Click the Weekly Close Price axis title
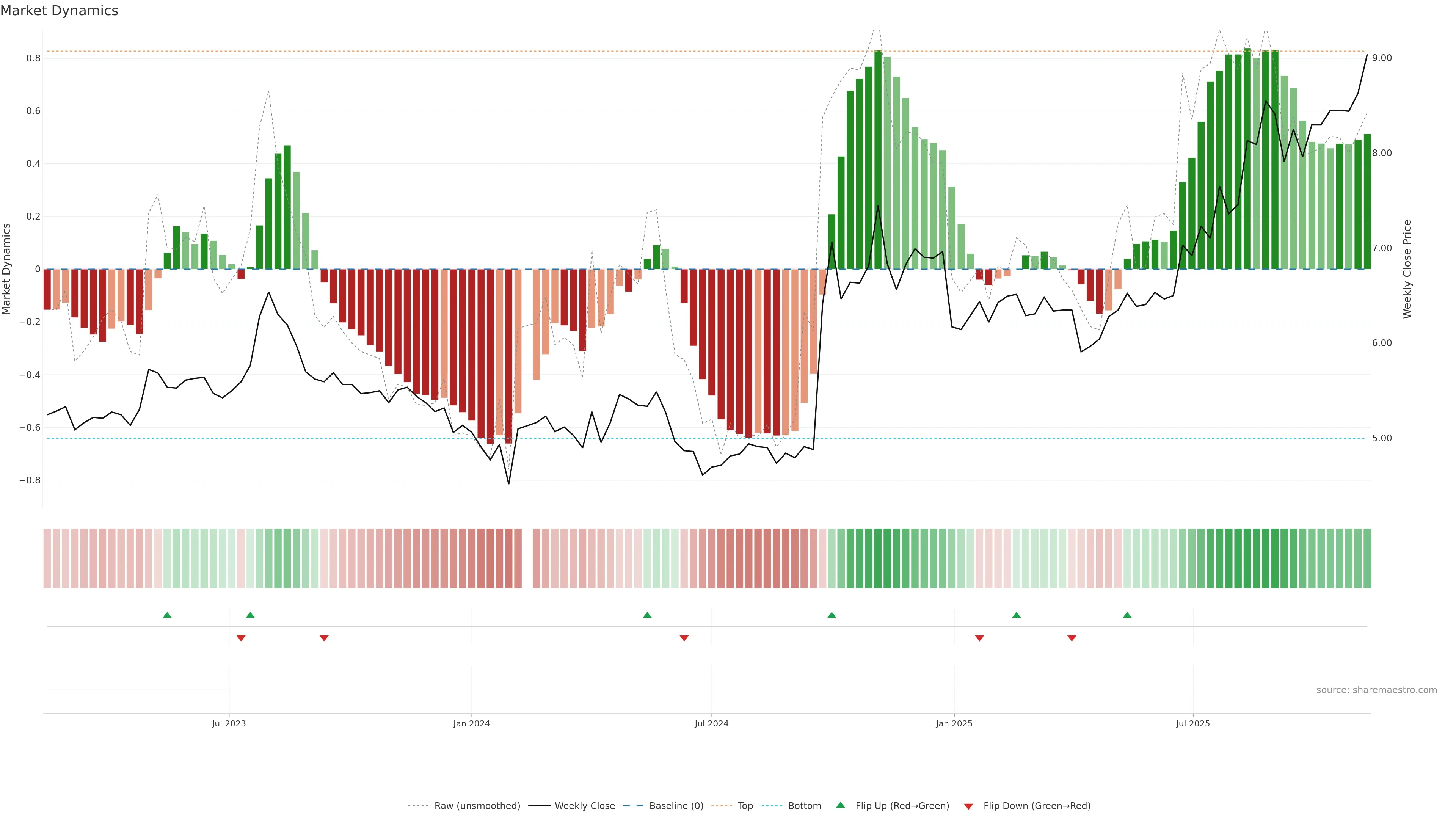Screen dimensions: 1456x819 pyautogui.click(x=1407, y=269)
